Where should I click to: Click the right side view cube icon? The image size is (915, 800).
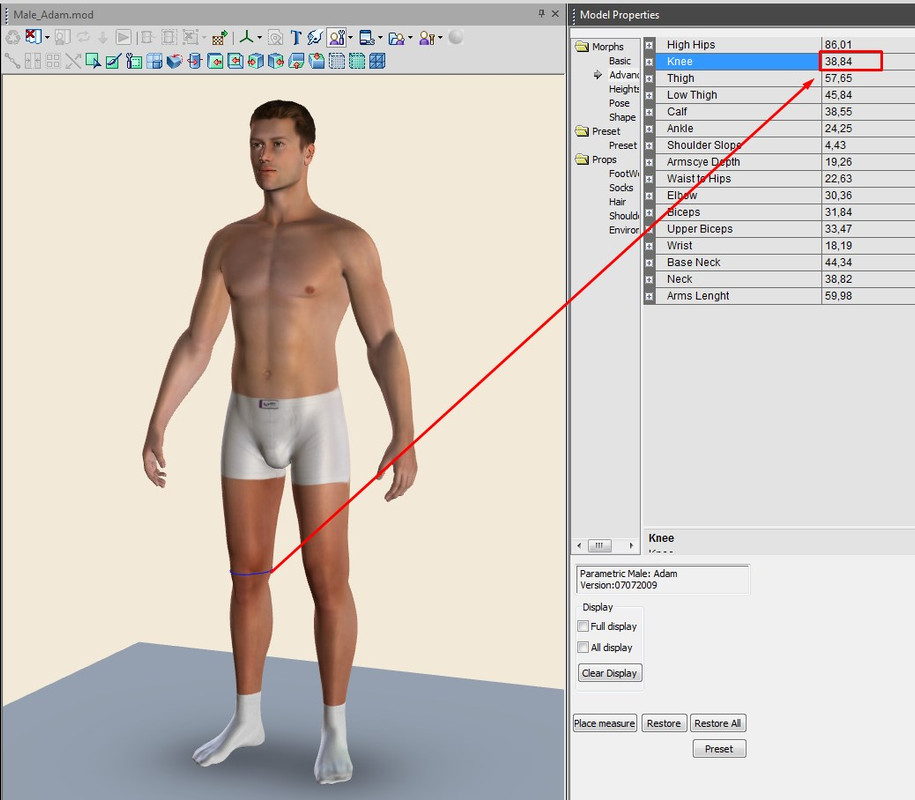pyautogui.click(x=275, y=61)
